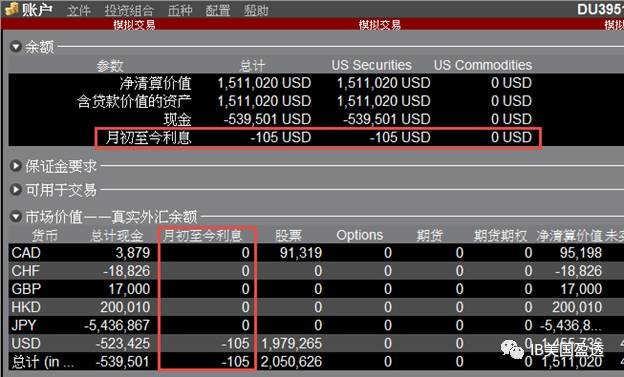Screen dimensions: 624x377
Task: Click 净清算价值 total 1,511,020 USD value
Action: 264,83
